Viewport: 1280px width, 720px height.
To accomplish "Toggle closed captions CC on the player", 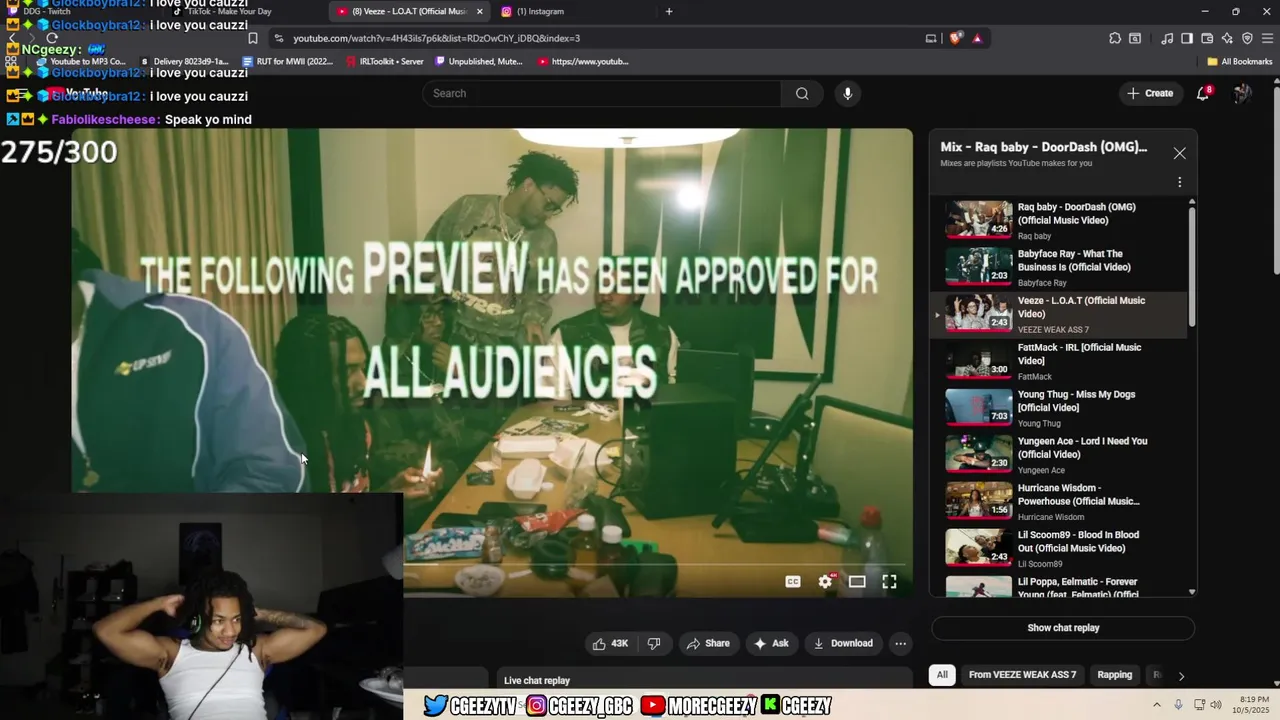I will pos(793,582).
